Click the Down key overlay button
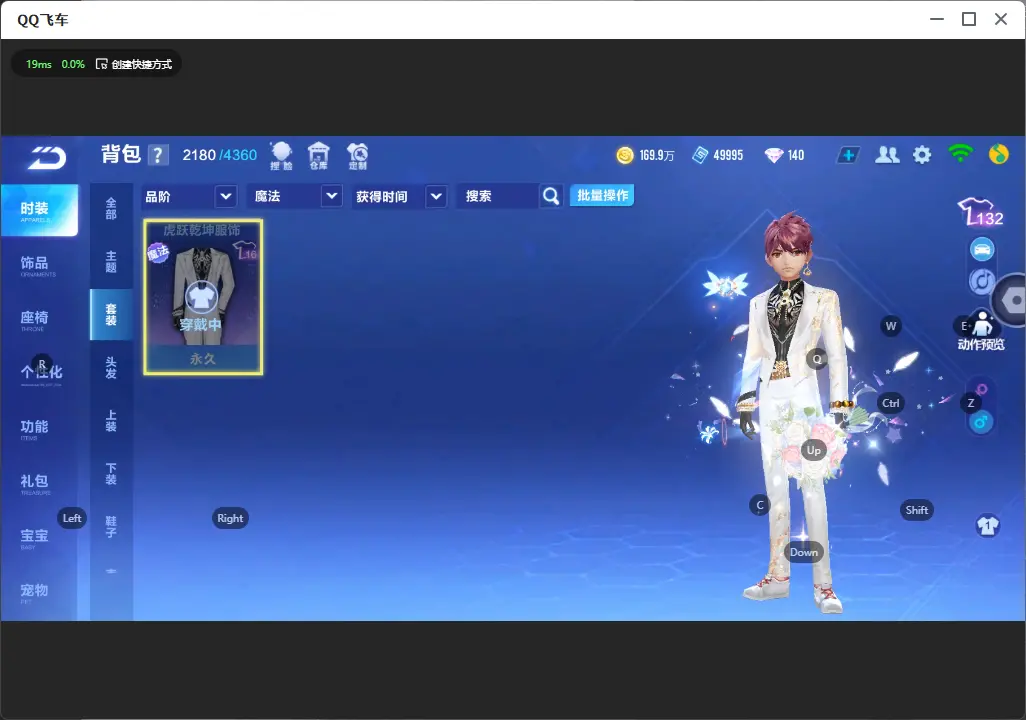 coord(804,552)
